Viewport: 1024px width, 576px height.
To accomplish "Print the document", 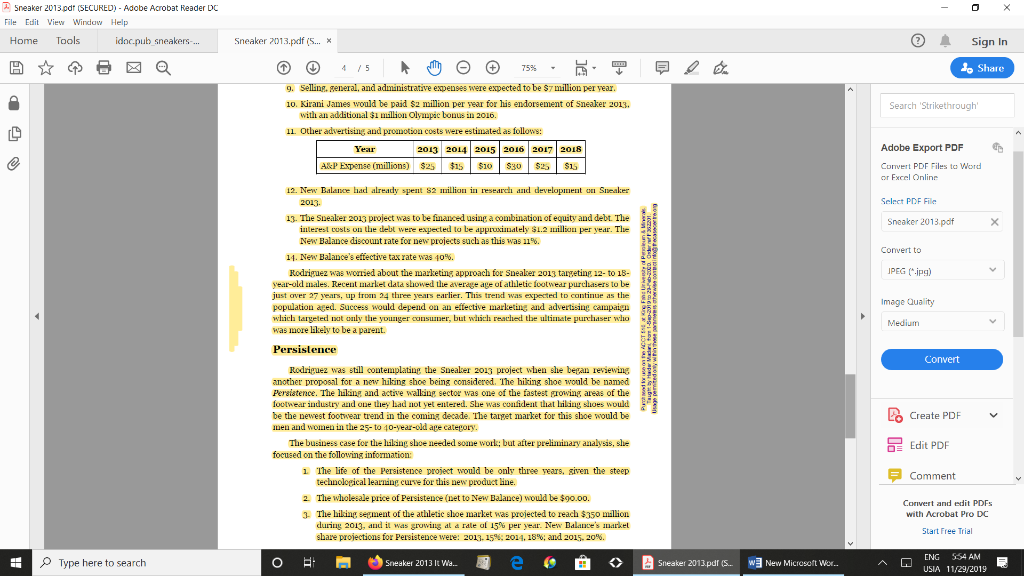I will point(104,67).
